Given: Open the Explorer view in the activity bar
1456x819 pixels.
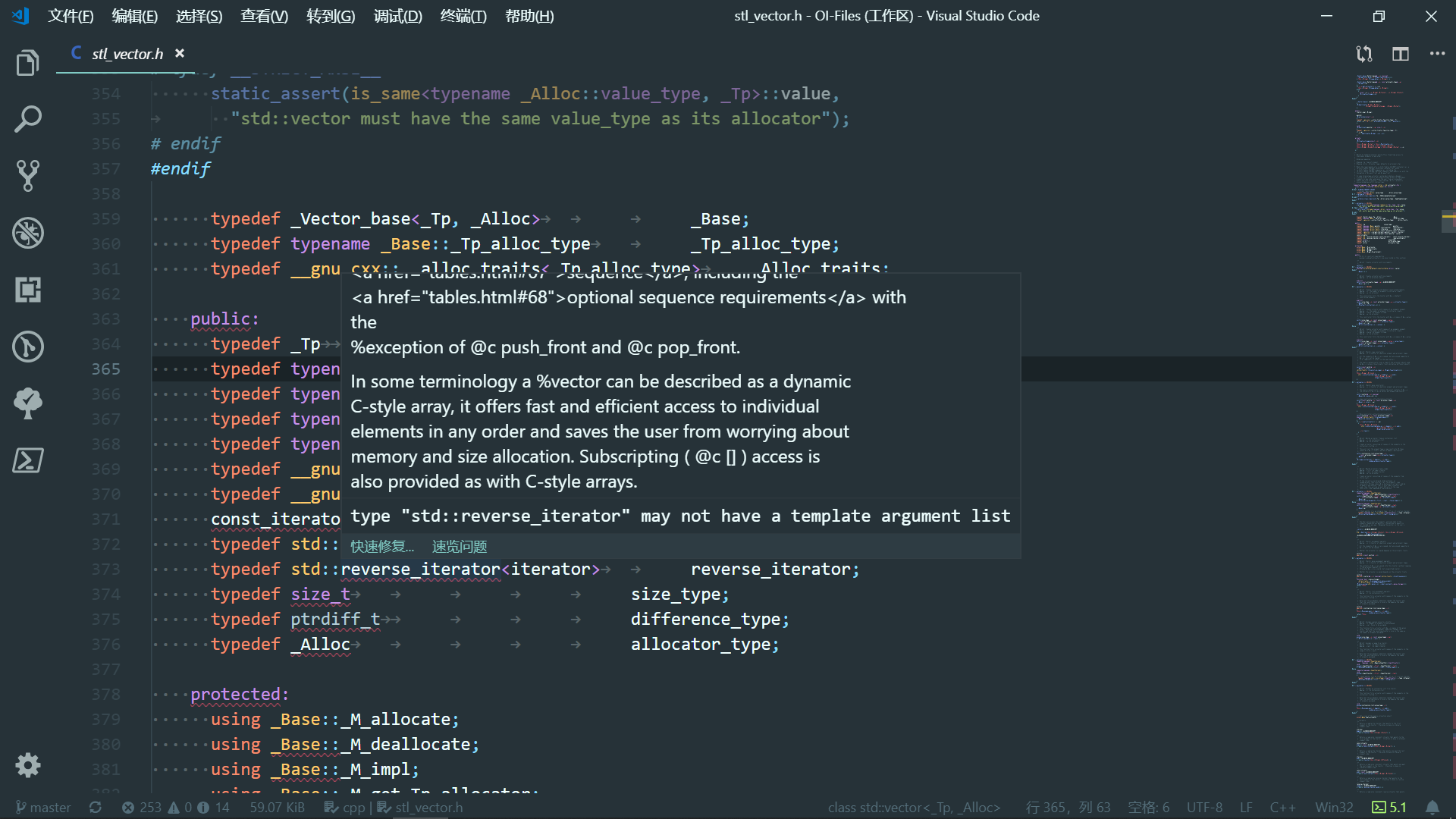Looking at the screenshot, I should [27, 62].
